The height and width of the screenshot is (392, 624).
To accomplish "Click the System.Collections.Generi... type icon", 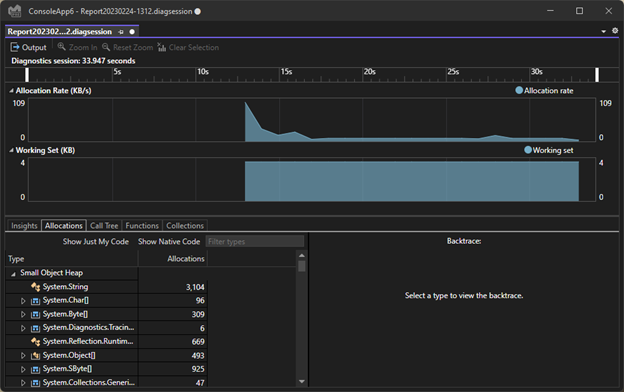I will [x=35, y=383].
